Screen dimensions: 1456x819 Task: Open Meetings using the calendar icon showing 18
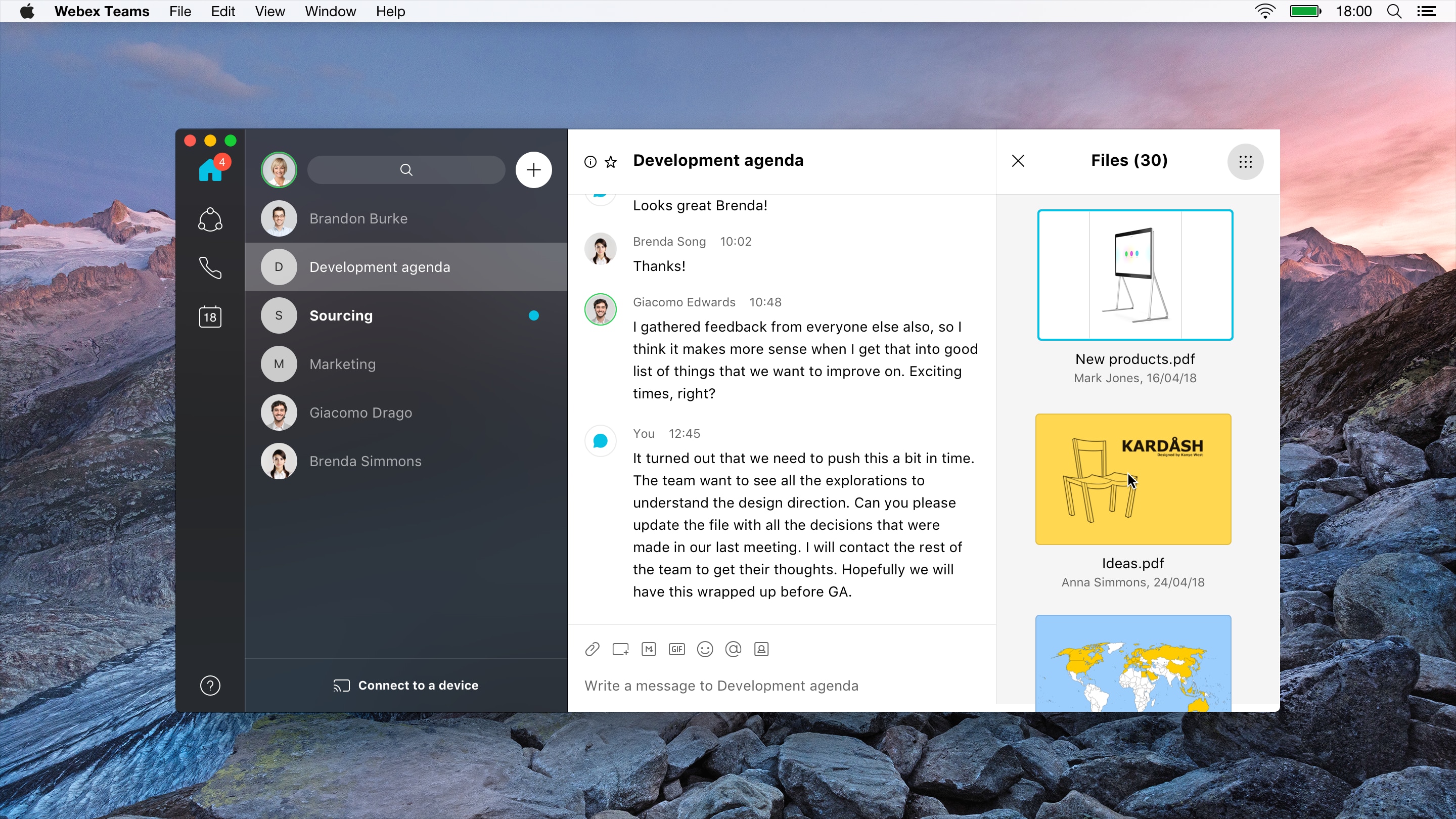pos(210,316)
